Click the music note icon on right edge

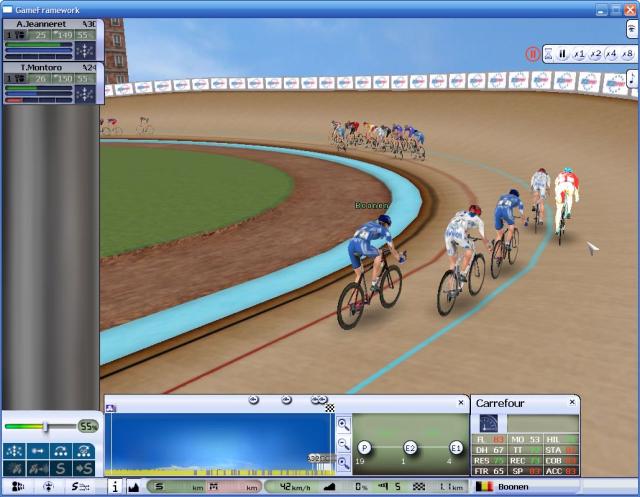pyautogui.click(x=632, y=78)
